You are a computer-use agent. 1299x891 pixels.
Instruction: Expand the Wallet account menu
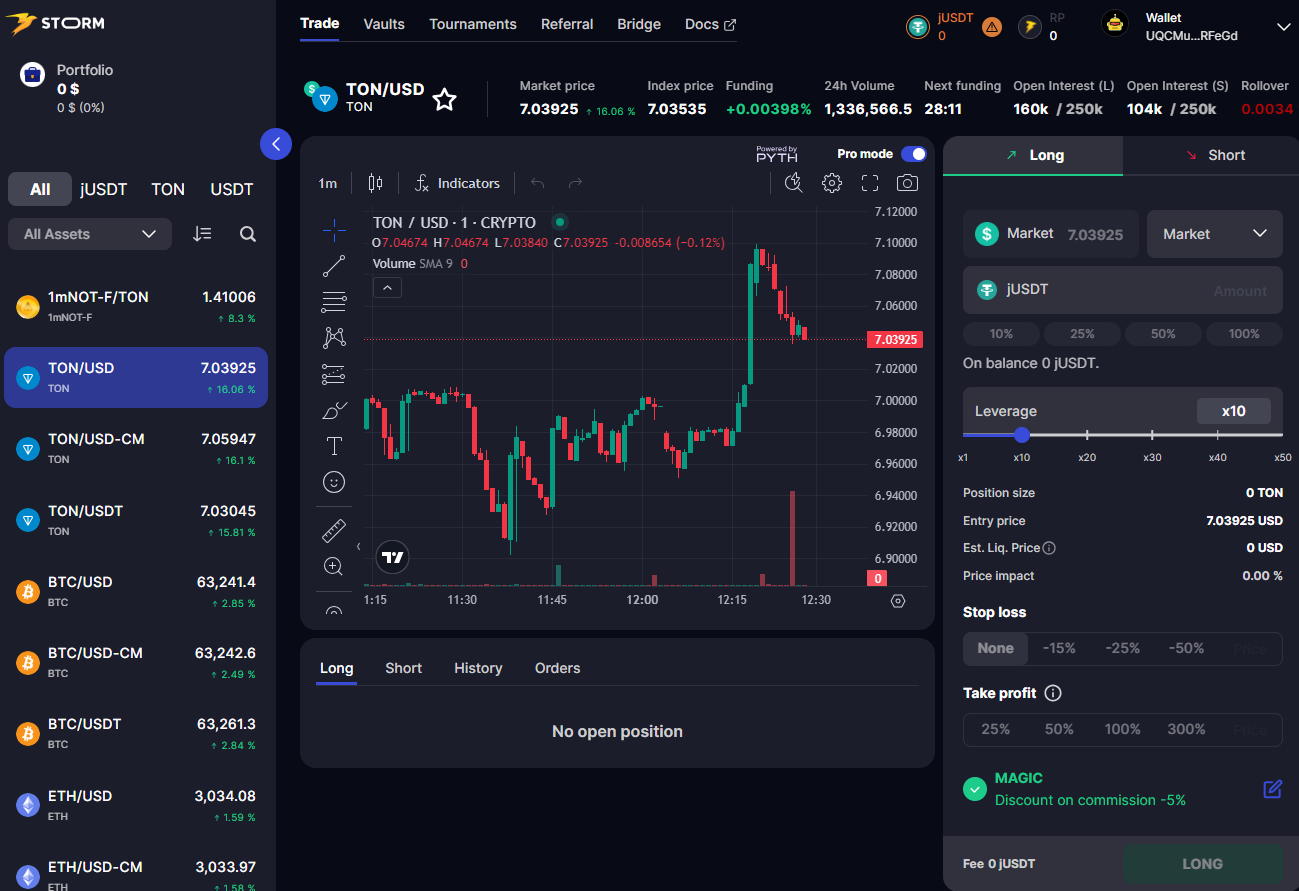click(1284, 27)
